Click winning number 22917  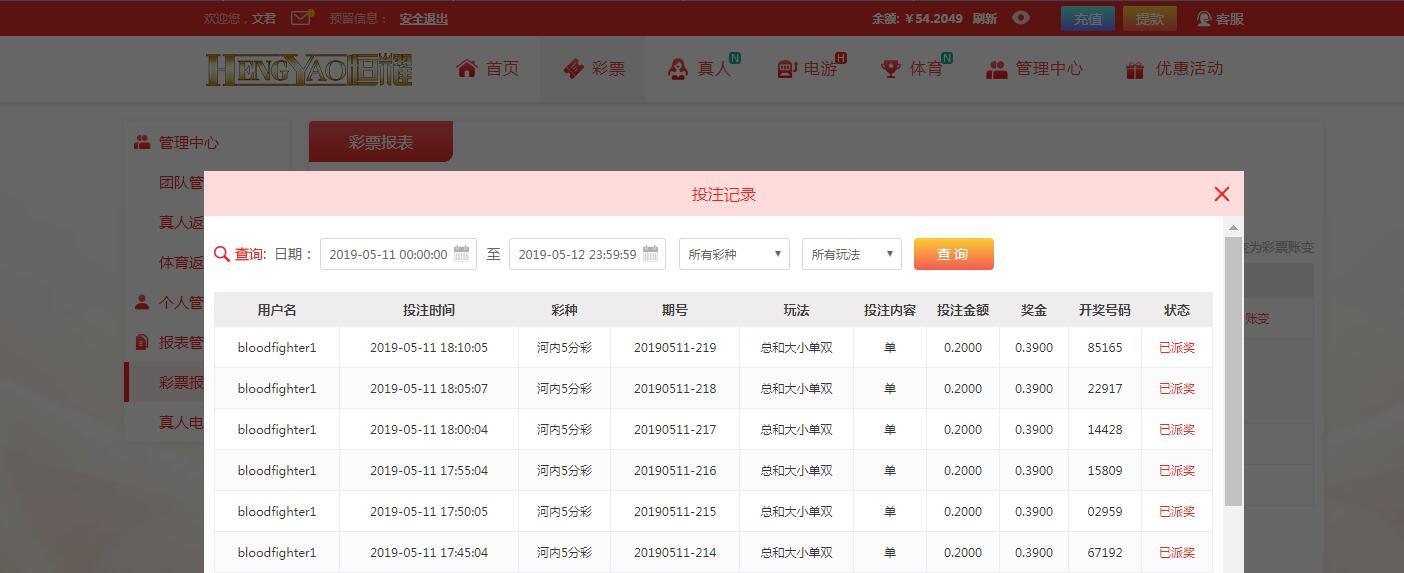coord(1105,389)
